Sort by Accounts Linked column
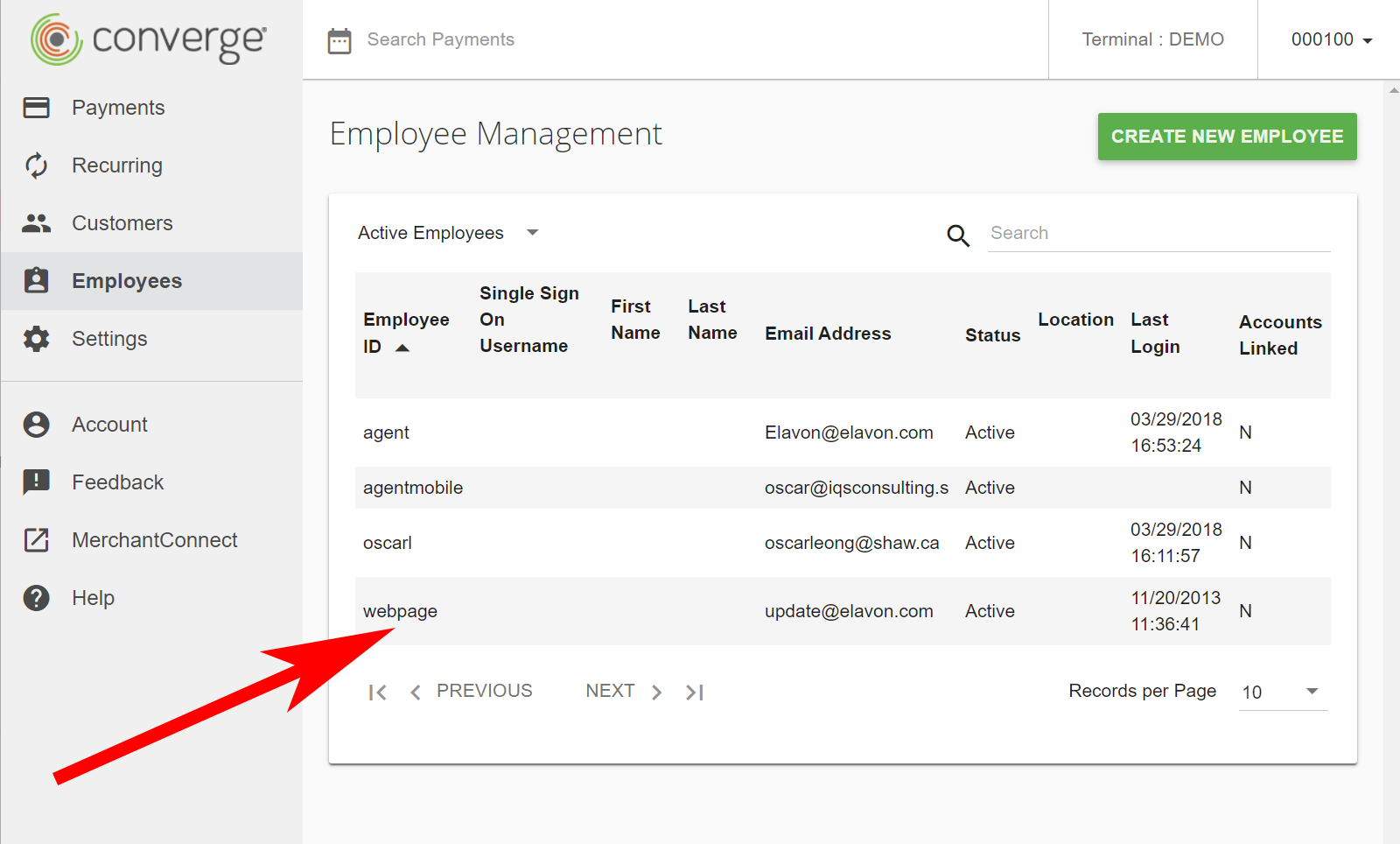 coord(1280,335)
